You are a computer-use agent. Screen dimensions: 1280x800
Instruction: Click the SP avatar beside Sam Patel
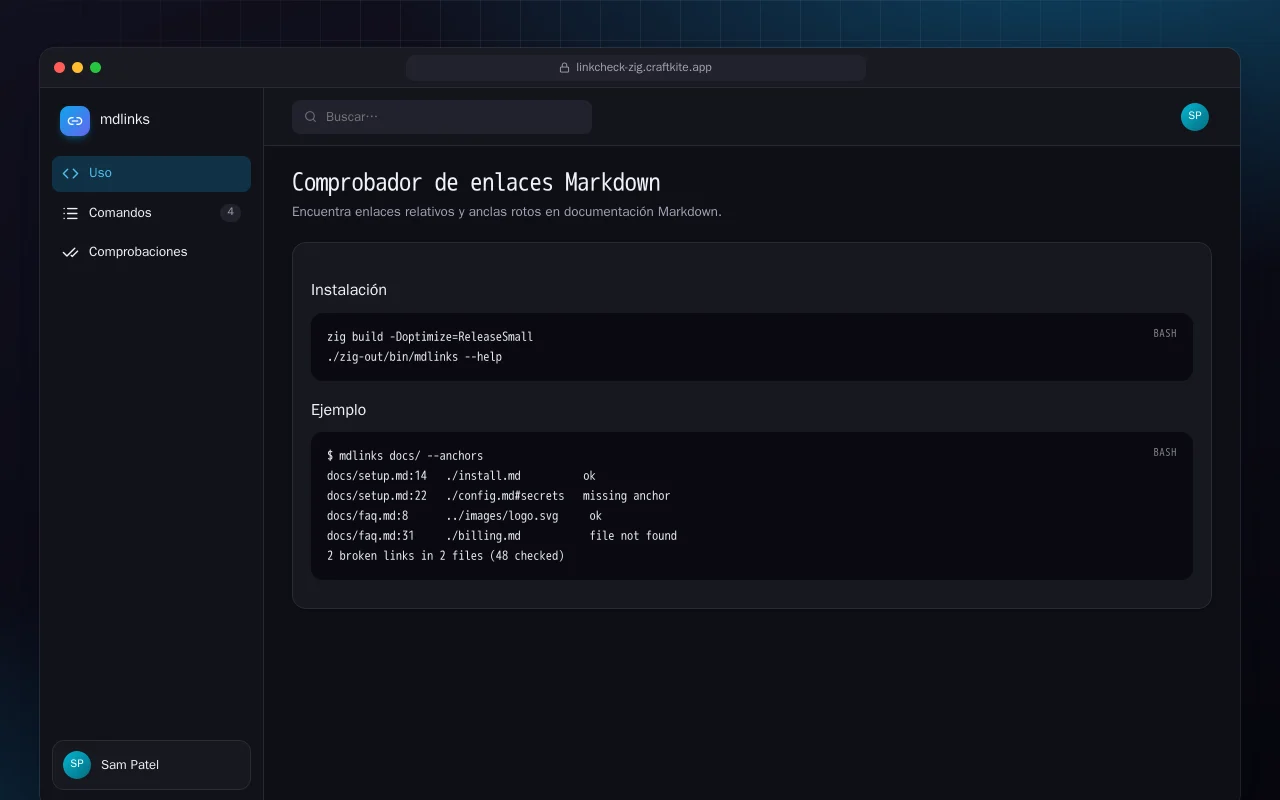pyautogui.click(x=77, y=765)
